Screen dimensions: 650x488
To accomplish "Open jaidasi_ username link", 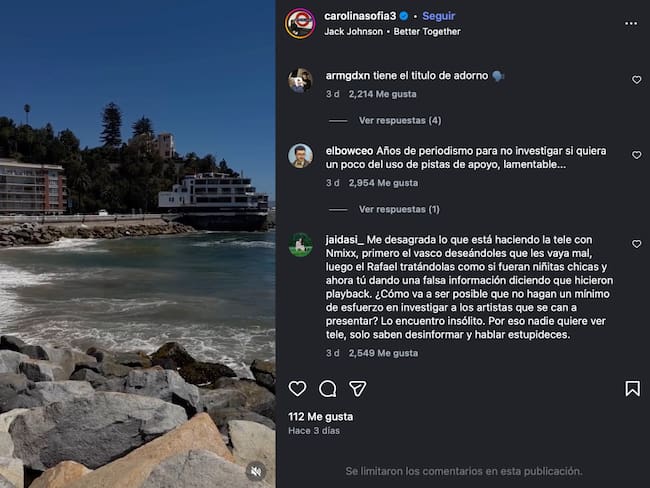I will tap(344, 240).
